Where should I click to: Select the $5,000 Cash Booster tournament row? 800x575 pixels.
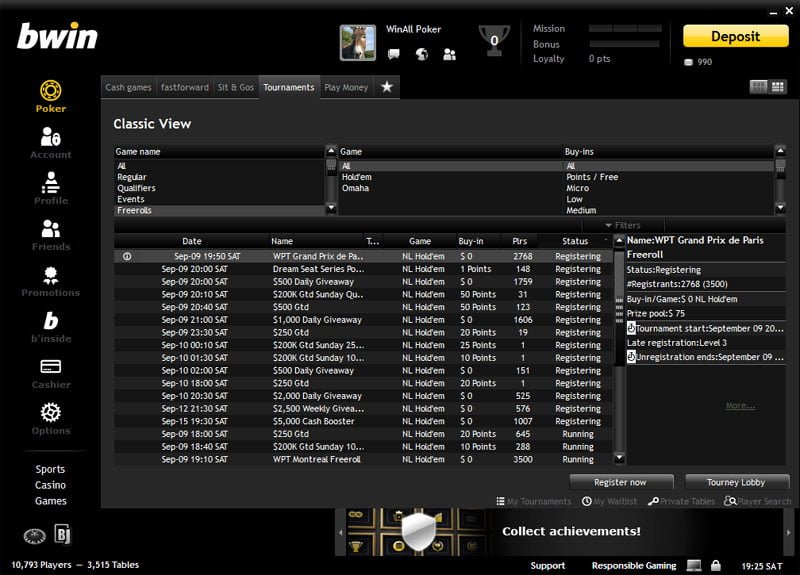coord(363,421)
